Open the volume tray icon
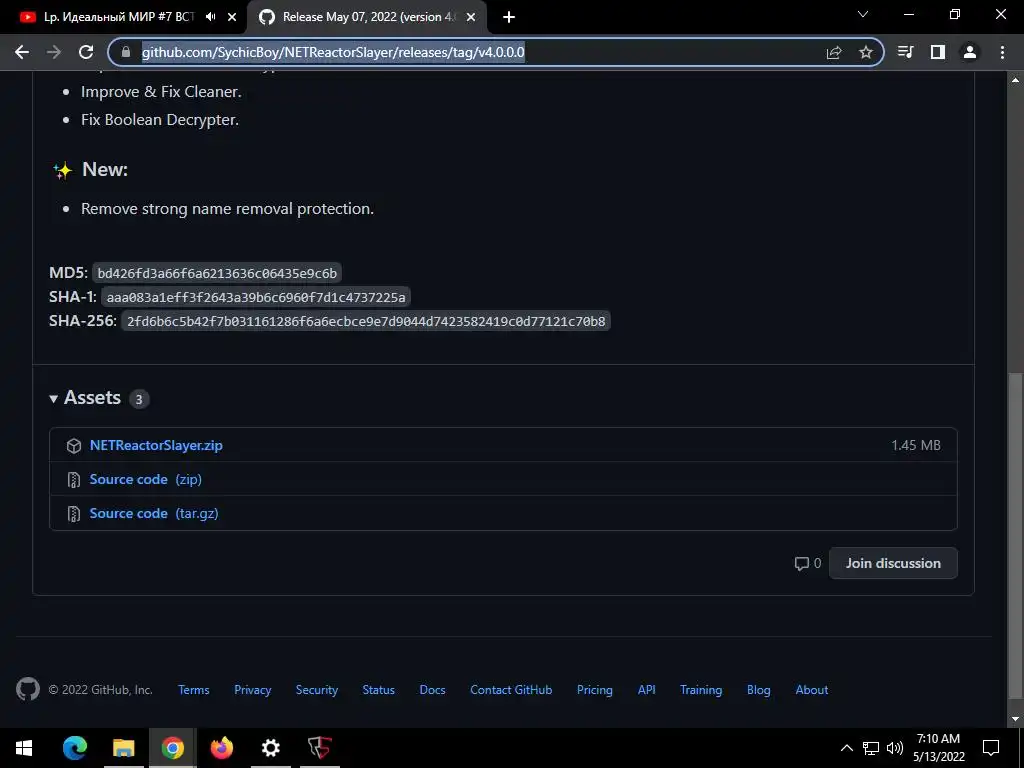This screenshot has height=768, width=1024. coord(895,748)
